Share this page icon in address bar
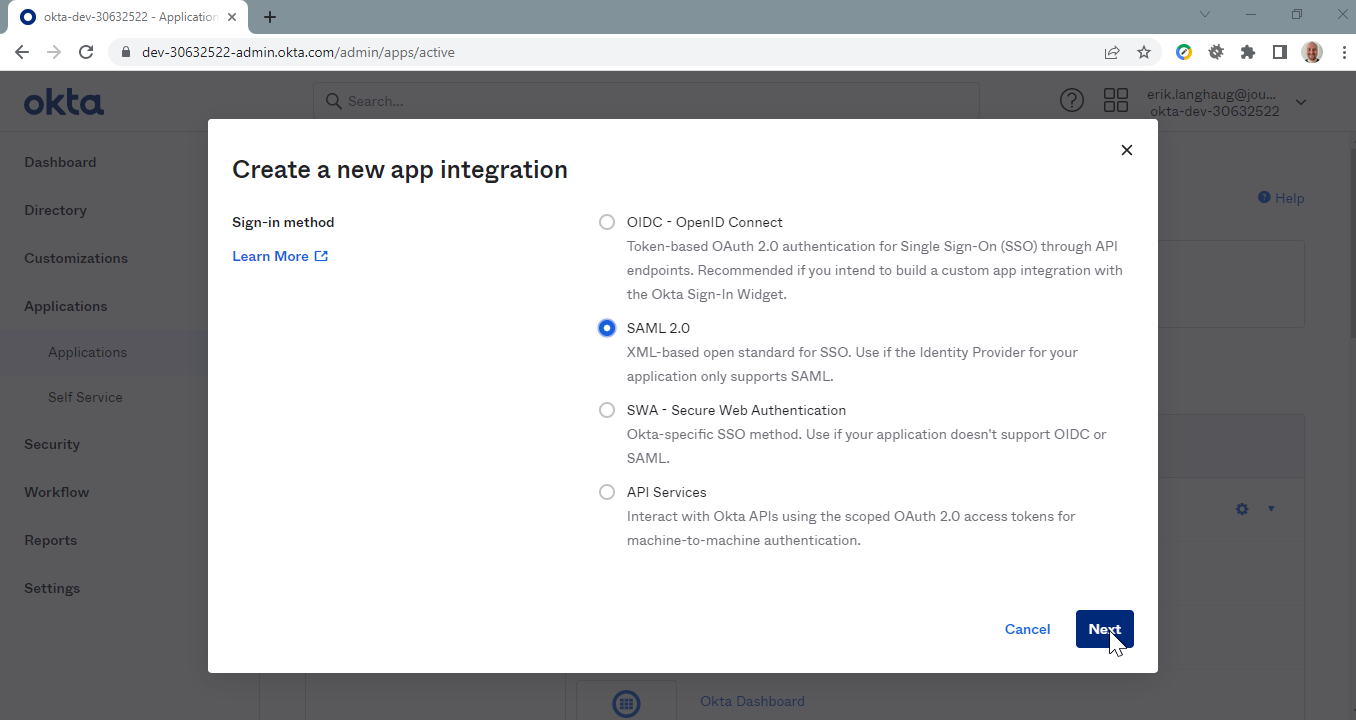The width and height of the screenshot is (1356, 720). (x=1112, y=52)
